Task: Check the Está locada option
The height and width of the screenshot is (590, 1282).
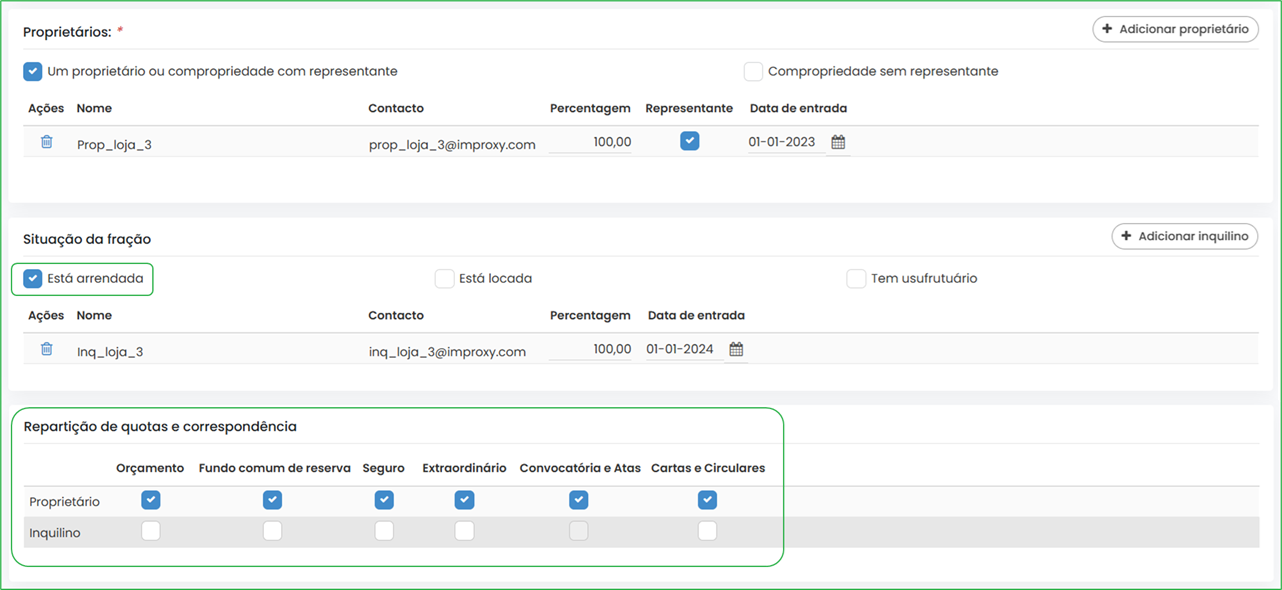Action: tap(444, 278)
